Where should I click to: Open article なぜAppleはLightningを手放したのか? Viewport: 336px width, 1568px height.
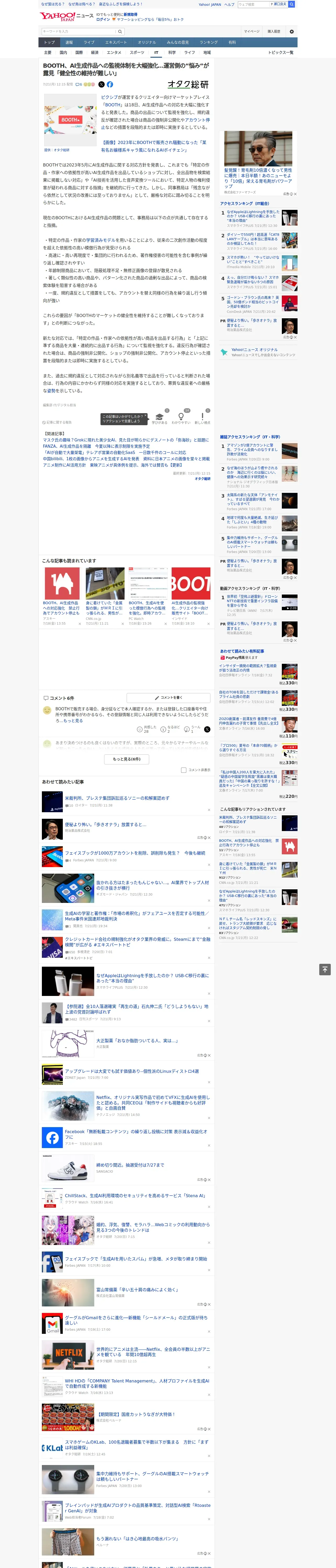click(153, 978)
